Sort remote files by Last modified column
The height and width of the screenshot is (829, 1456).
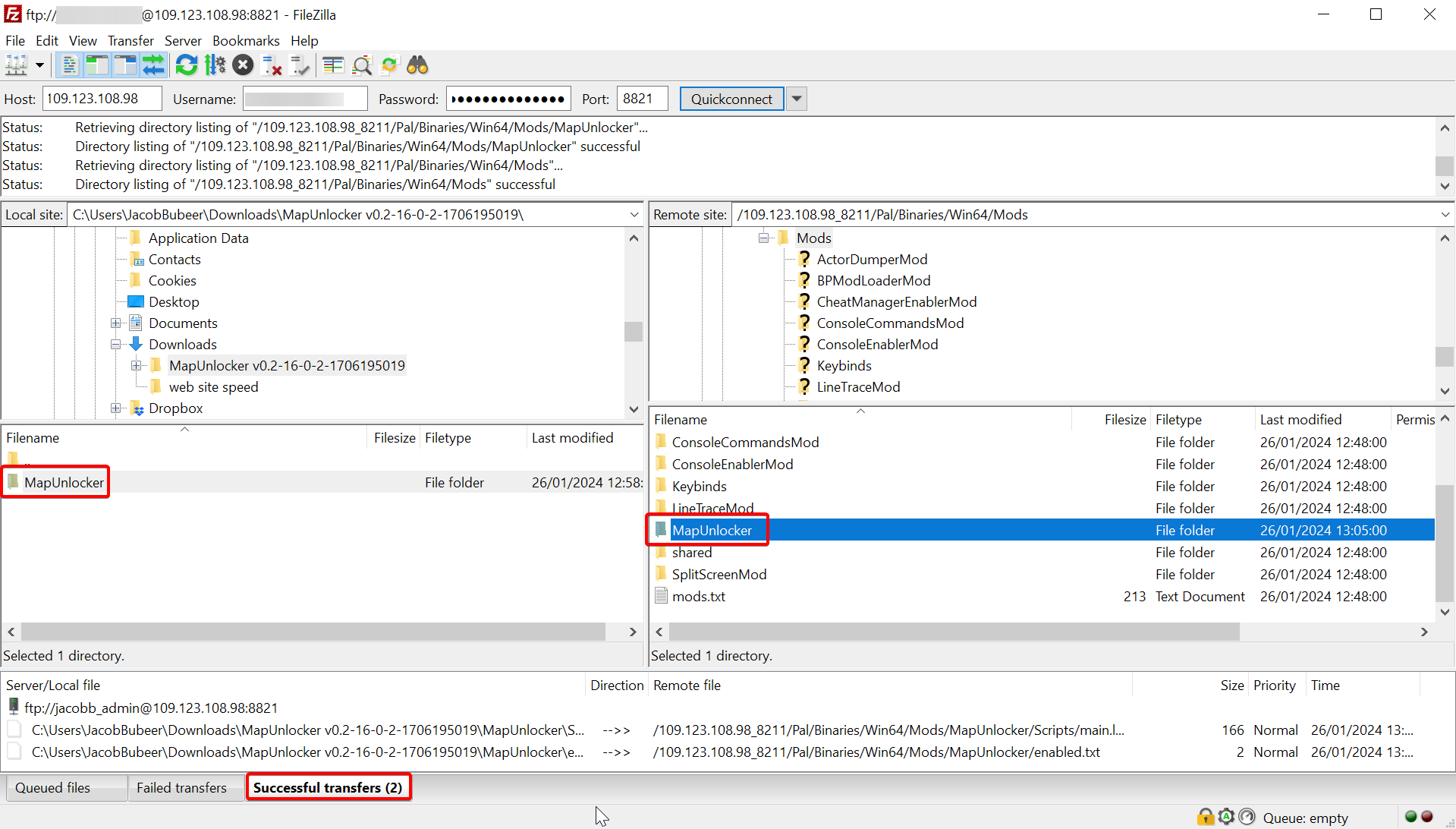pyautogui.click(x=1300, y=420)
